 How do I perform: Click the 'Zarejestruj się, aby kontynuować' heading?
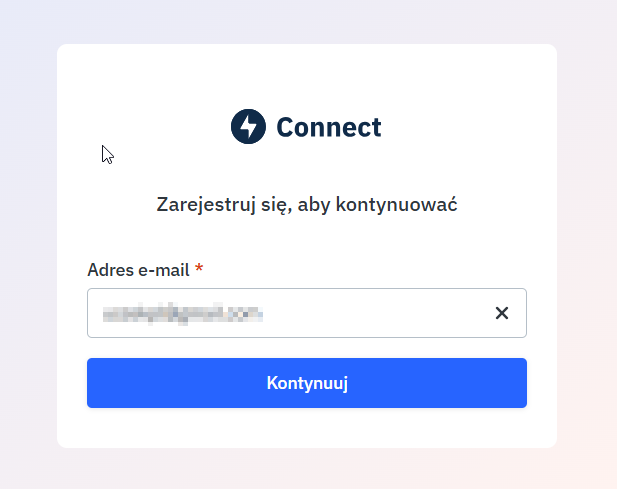pyautogui.click(x=307, y=205)
